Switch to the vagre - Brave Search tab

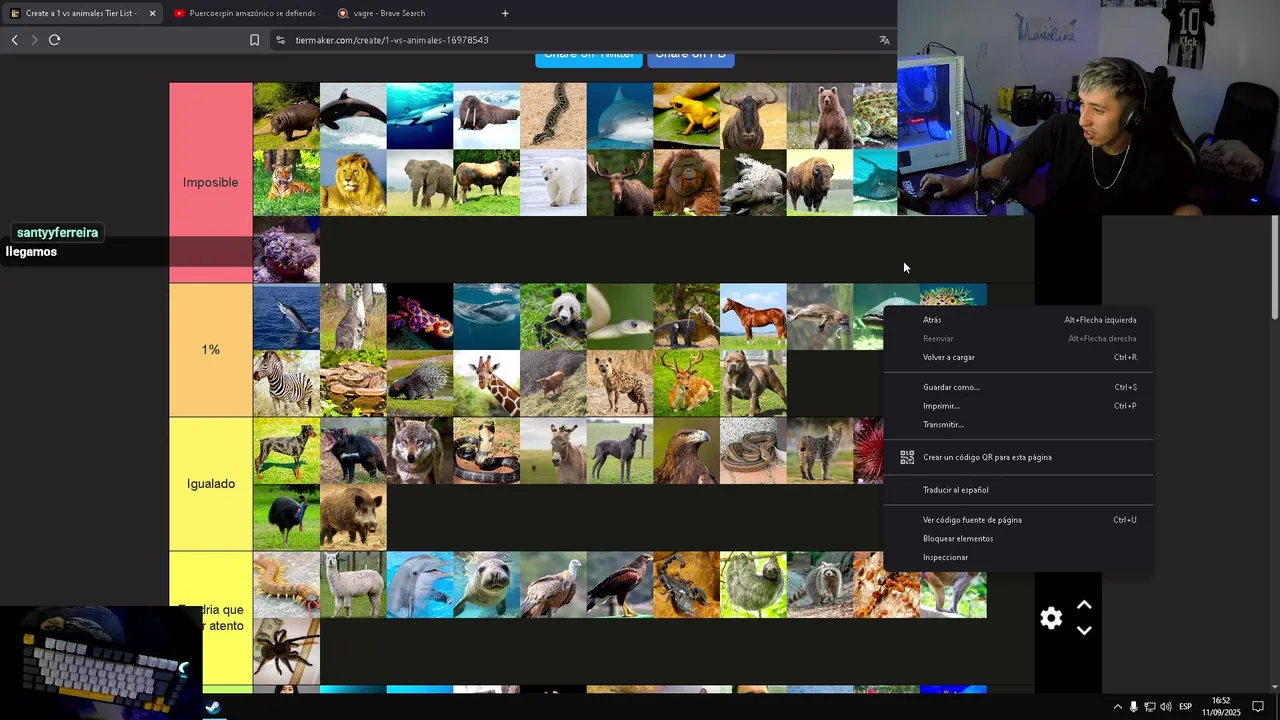(409, 13)
